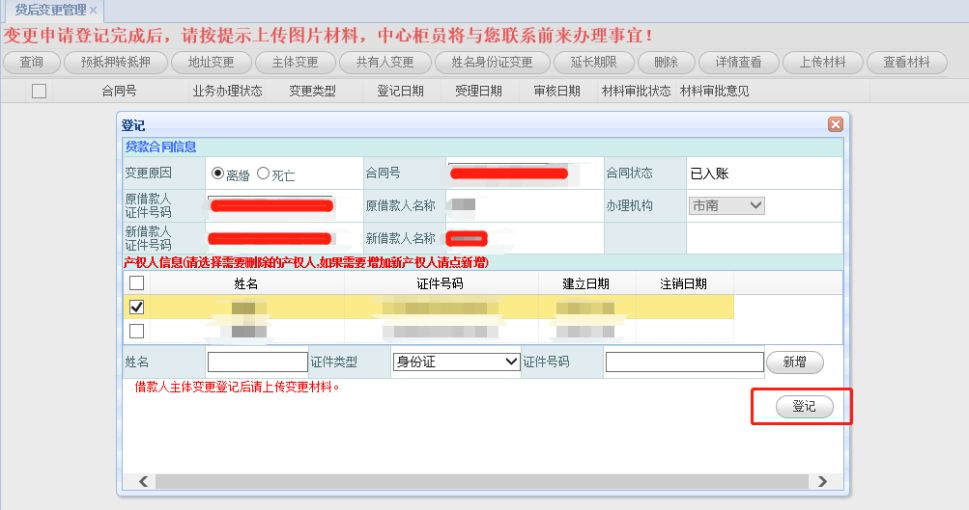Open the 证件类型 dropdown showing 身份证
The height and width of the screenshot is (510, 969).
pos(456,362)
